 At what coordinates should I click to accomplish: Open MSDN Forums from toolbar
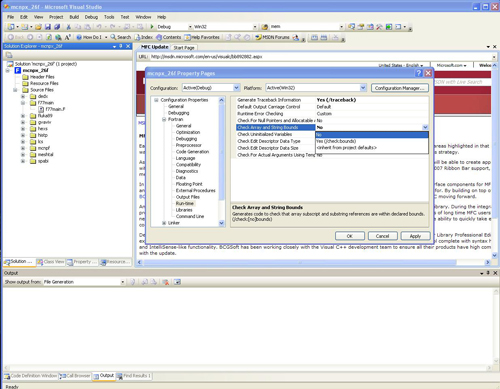tap(272, 37)
